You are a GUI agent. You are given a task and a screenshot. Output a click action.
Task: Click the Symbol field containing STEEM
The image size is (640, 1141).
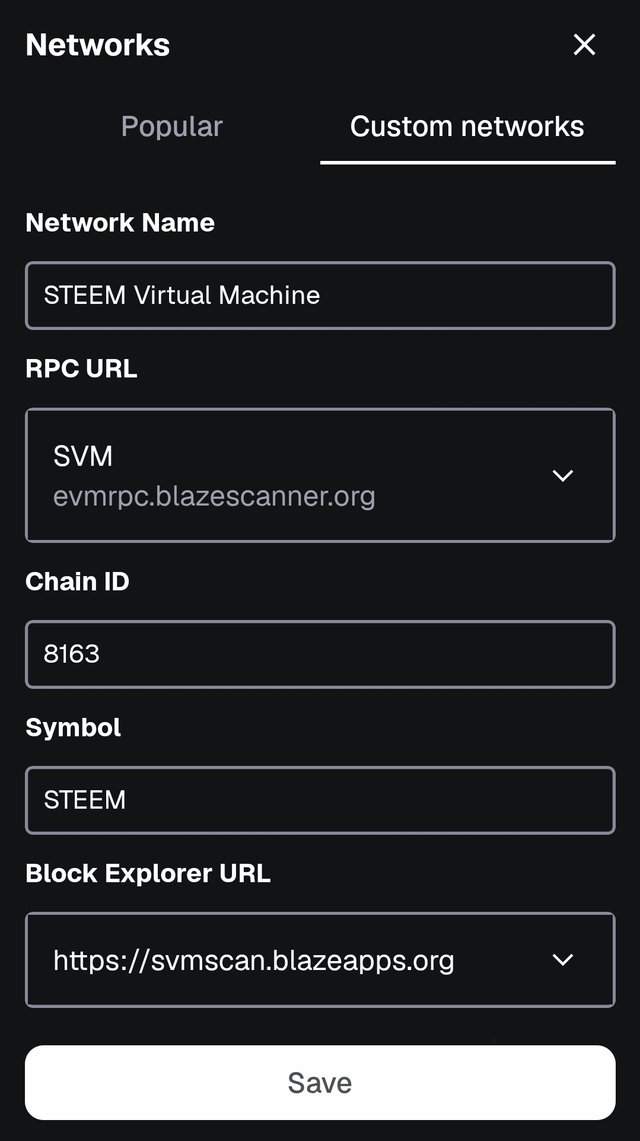pyautogui.click(x=320, y=800)
